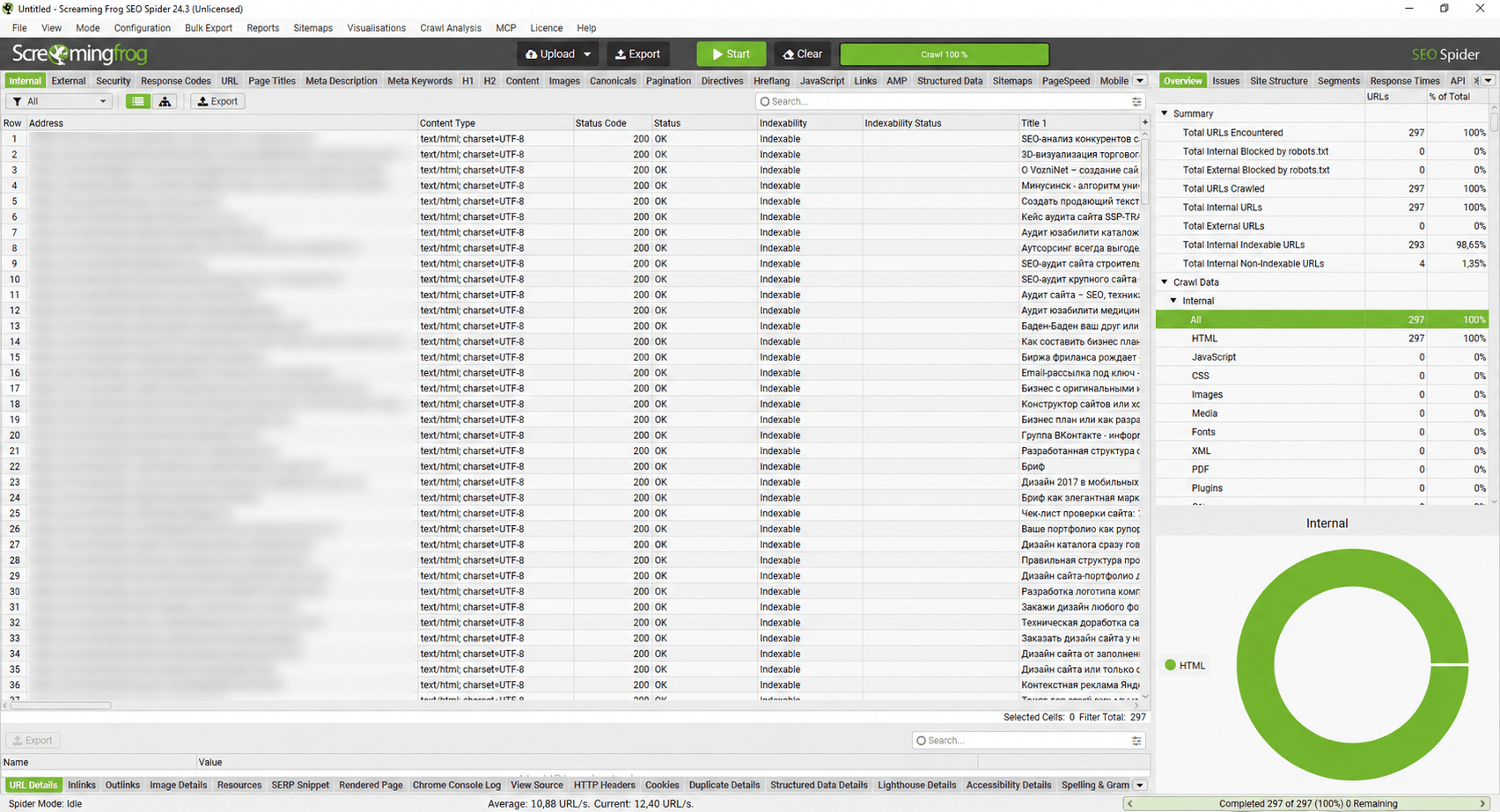Viewport: 1500px width, 812px height.
Task: Select Total URLs Crawled row
Action: coord(1321,188)
